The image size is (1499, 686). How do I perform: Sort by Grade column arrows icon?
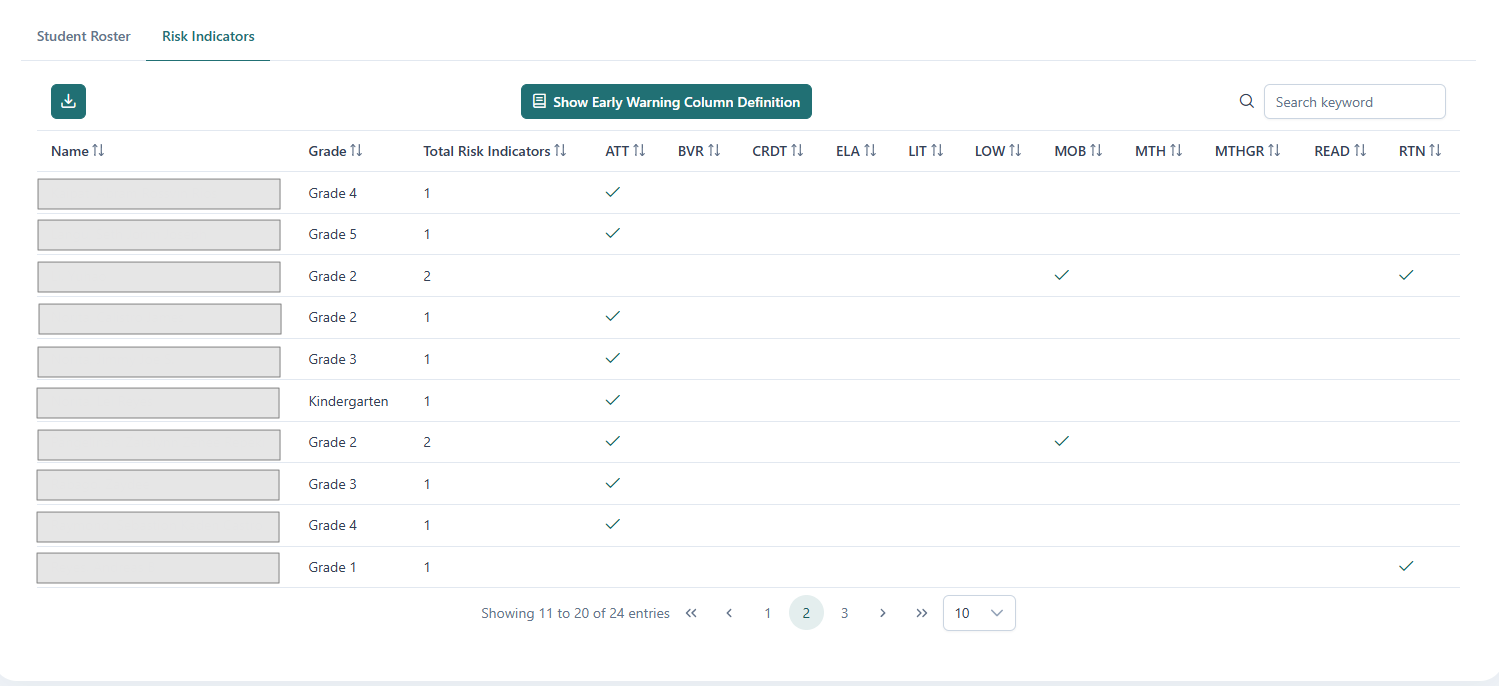tap(356, 151)
